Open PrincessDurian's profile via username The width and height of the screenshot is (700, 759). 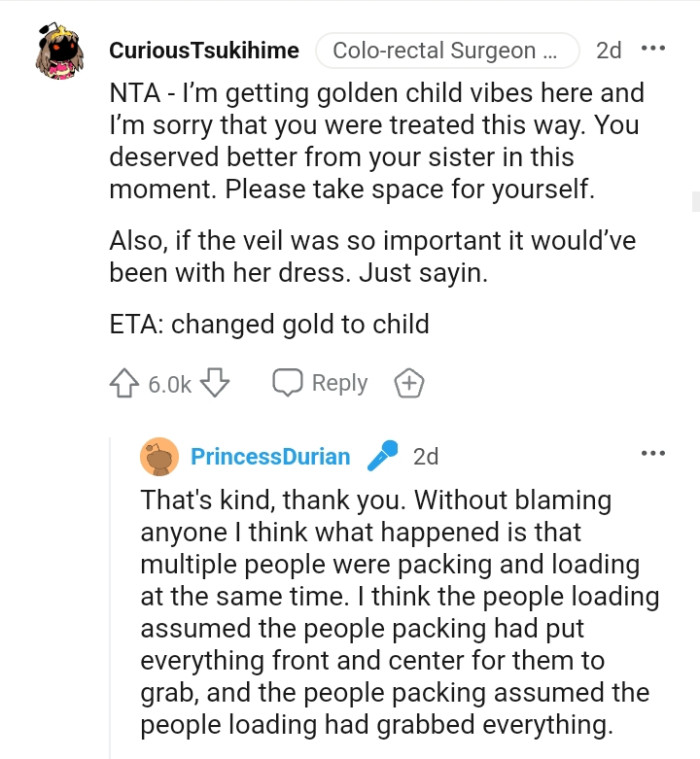coord(270,457)
